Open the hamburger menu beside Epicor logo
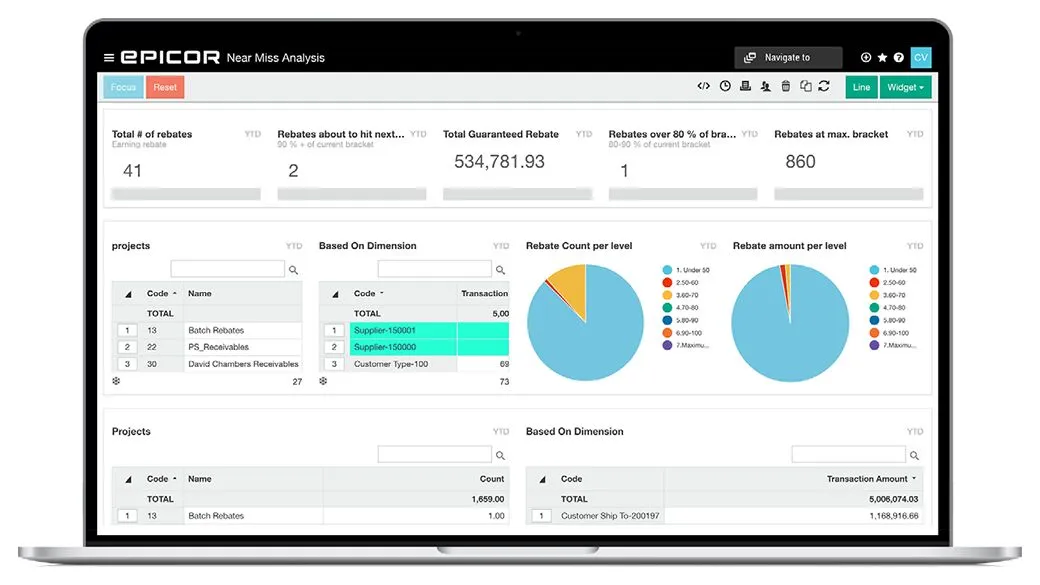 coord(109,58)
